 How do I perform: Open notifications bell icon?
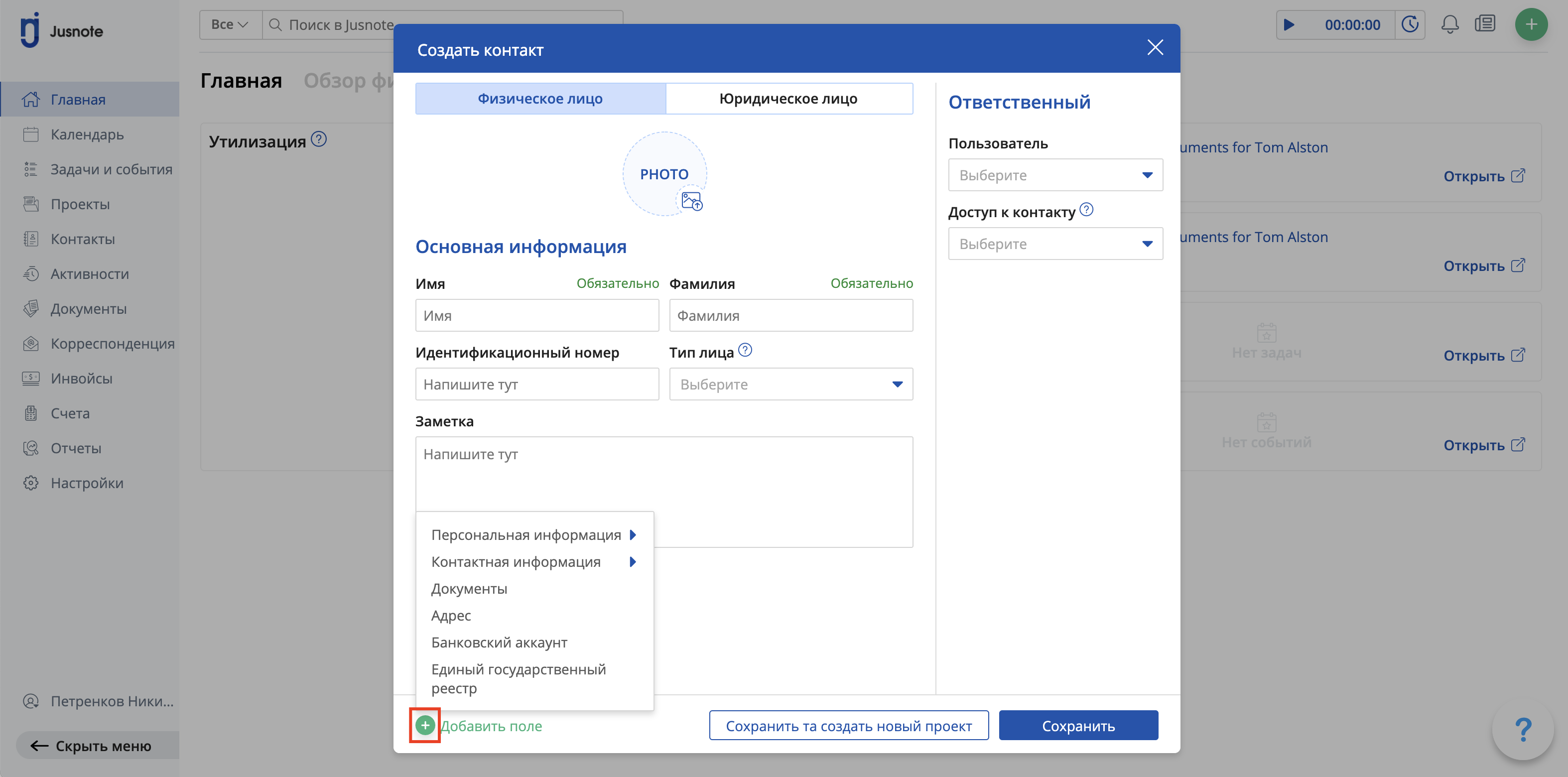click(x=1449, y=25)
